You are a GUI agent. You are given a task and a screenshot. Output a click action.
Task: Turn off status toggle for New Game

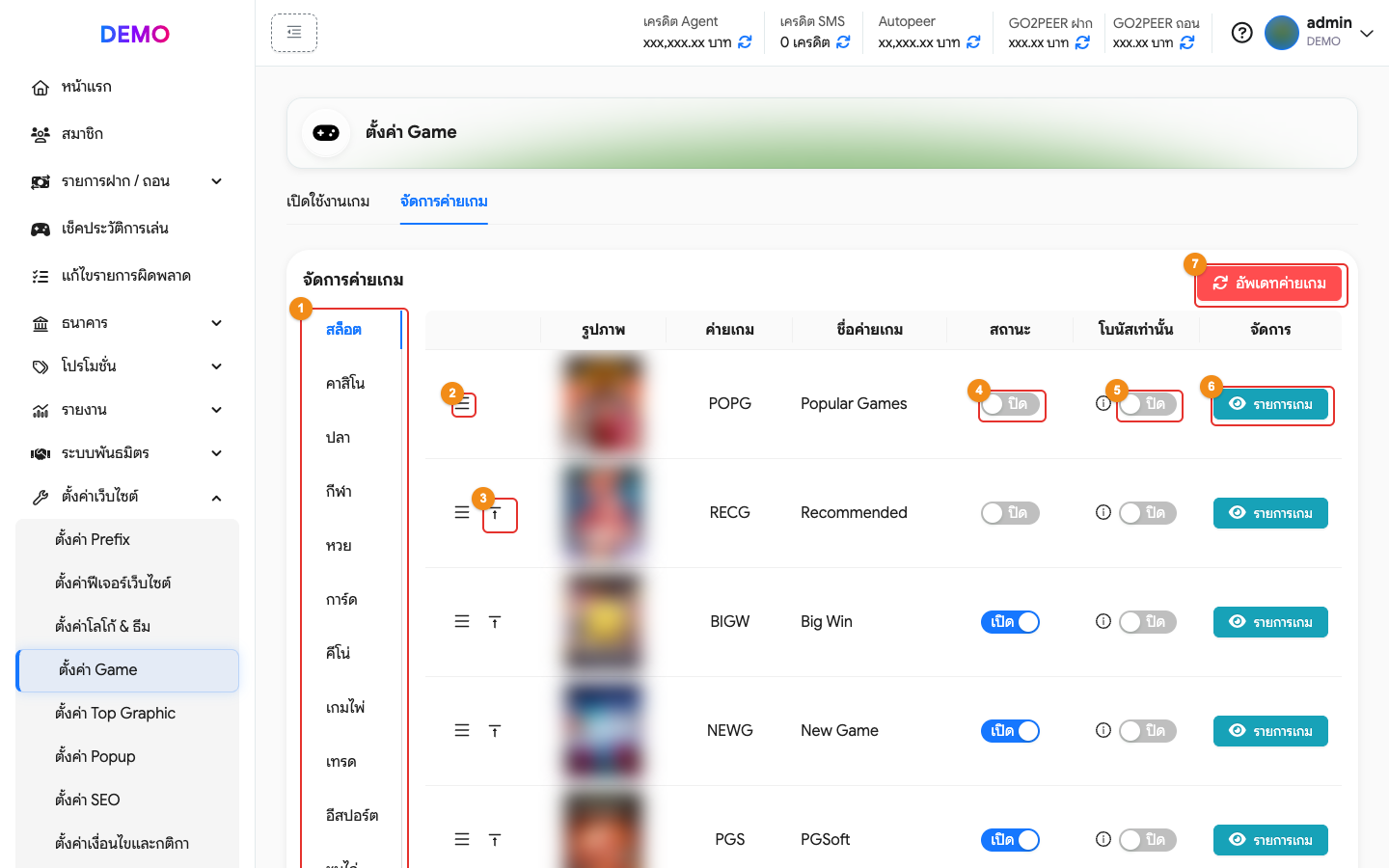coord(1010,731)
